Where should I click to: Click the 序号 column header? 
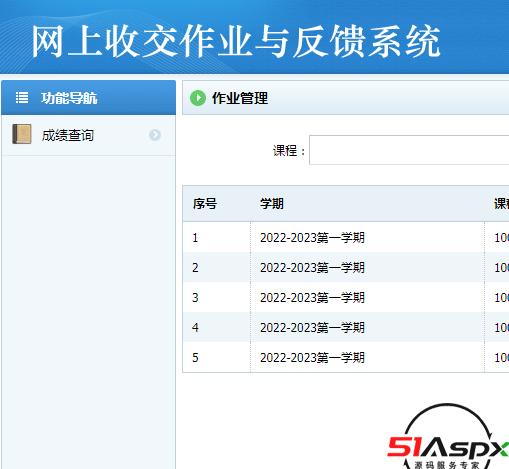pos(205,203)
